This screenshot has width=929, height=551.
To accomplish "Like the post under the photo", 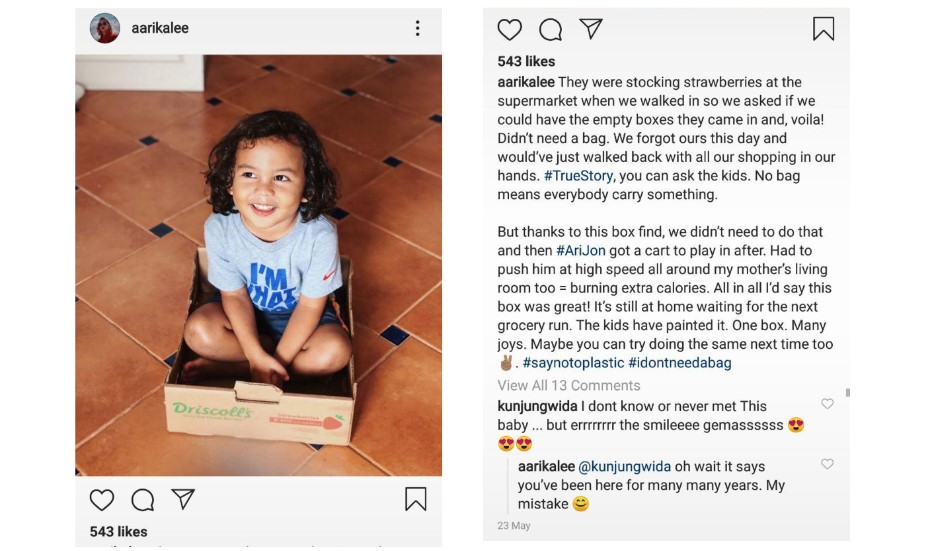I will 102,499.
